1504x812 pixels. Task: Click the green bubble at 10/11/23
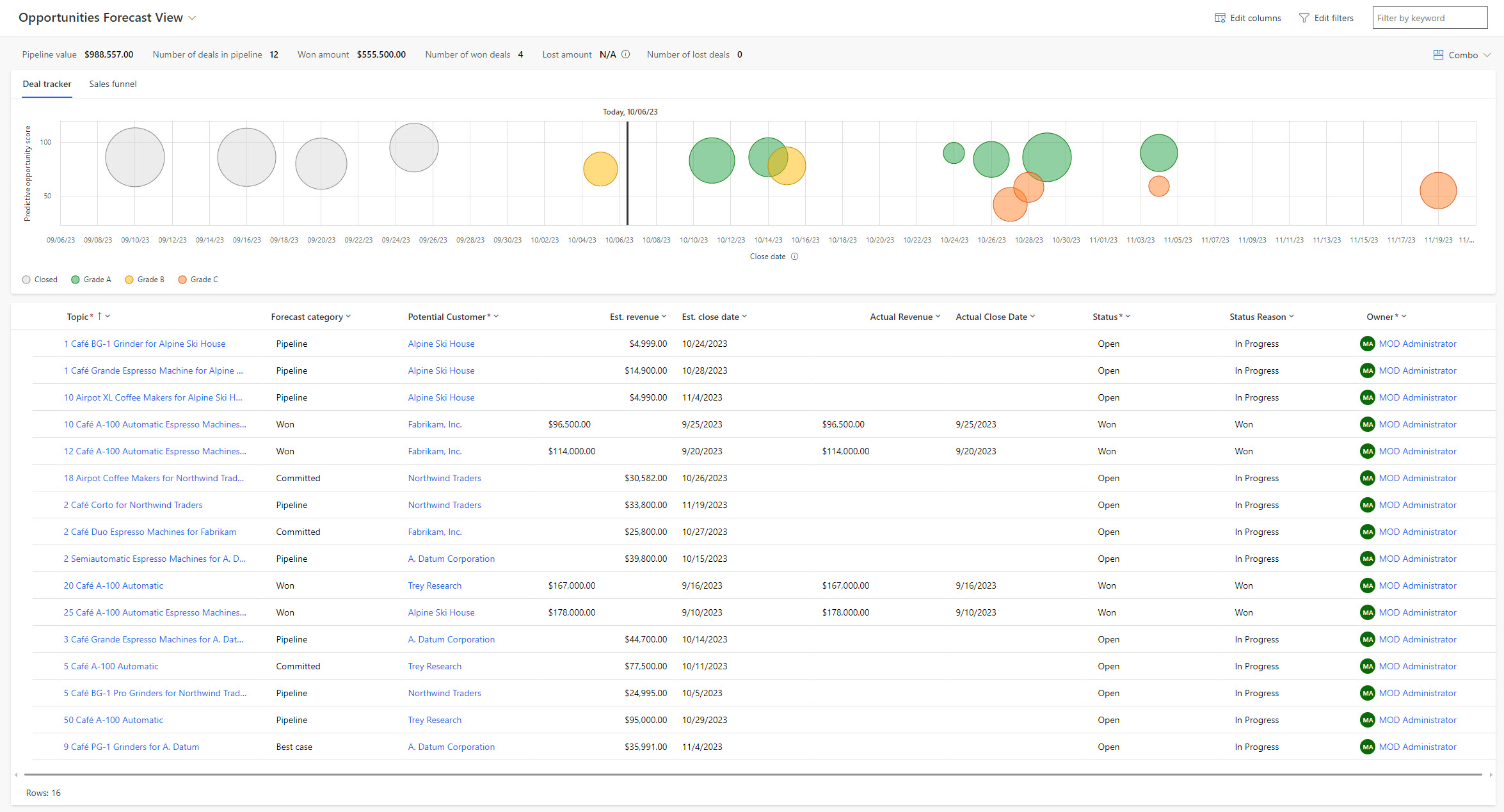712,161
